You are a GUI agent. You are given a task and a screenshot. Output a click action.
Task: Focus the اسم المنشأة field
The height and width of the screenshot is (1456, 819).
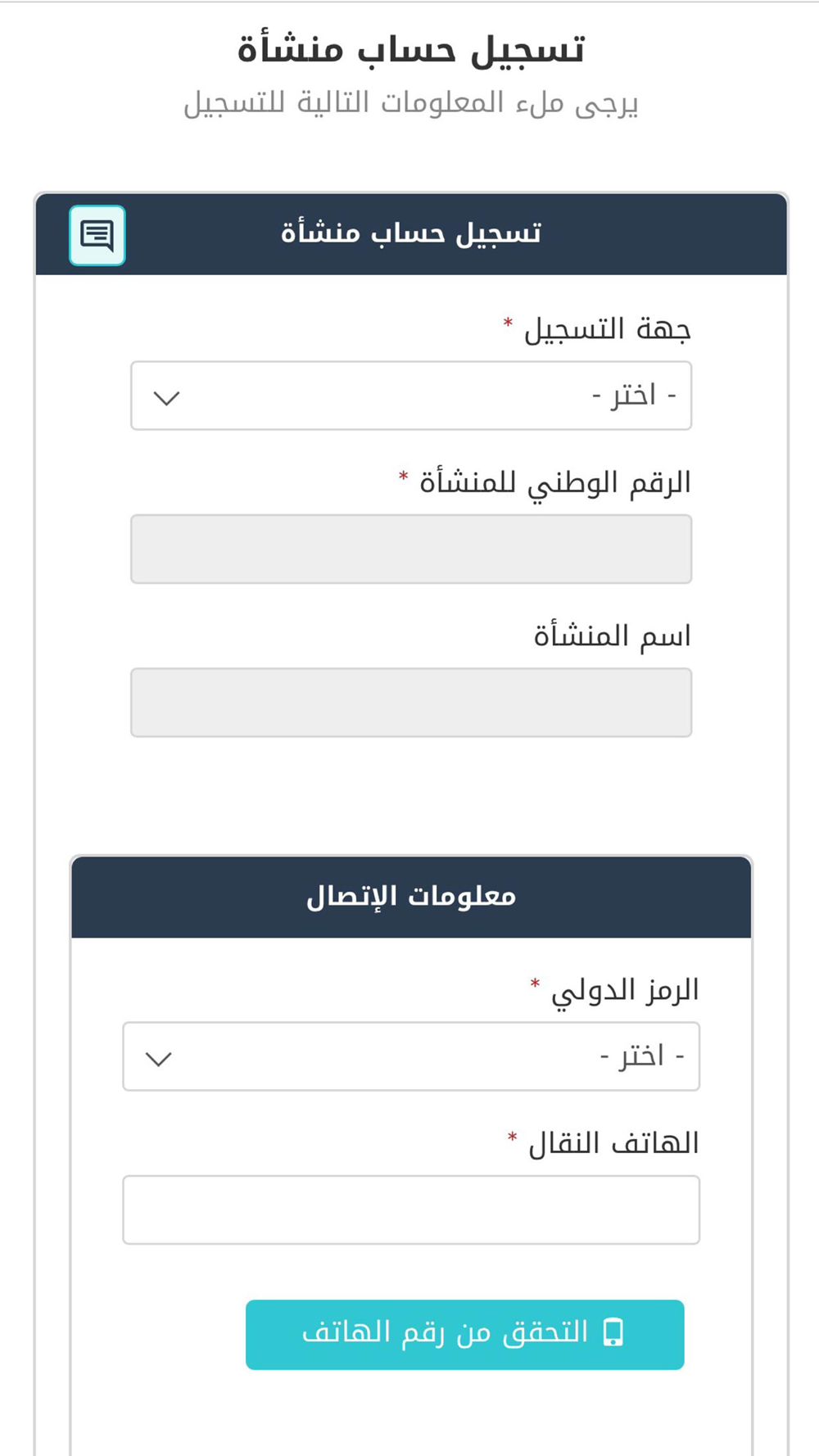(x=411, y=703)
